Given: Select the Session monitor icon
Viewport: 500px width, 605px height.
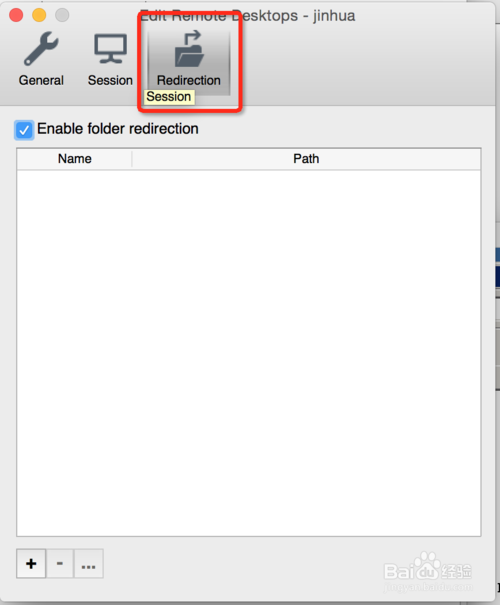Looking at the screenshot, I should coord(110,49).
